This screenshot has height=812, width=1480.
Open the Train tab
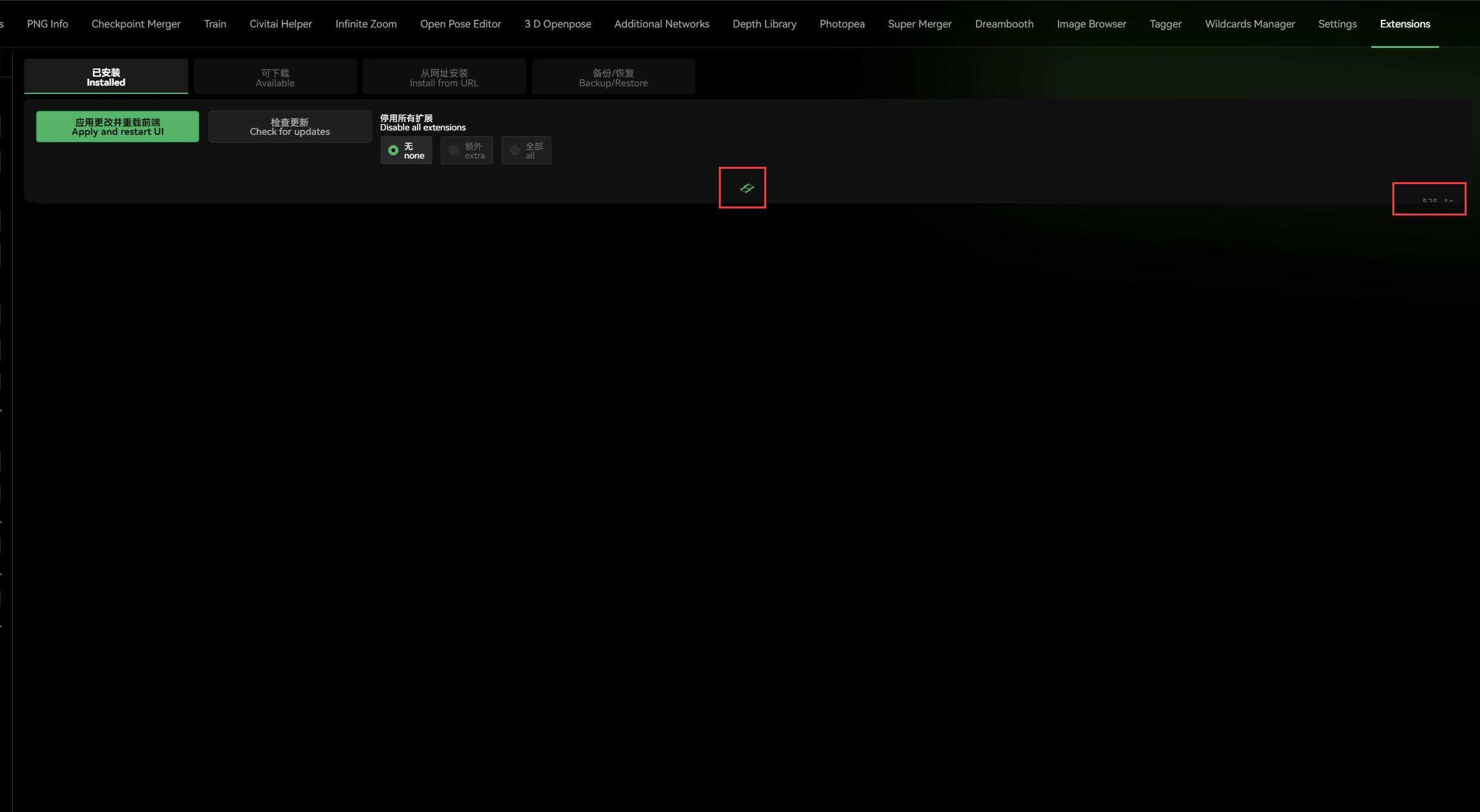(x=215, y=24)
